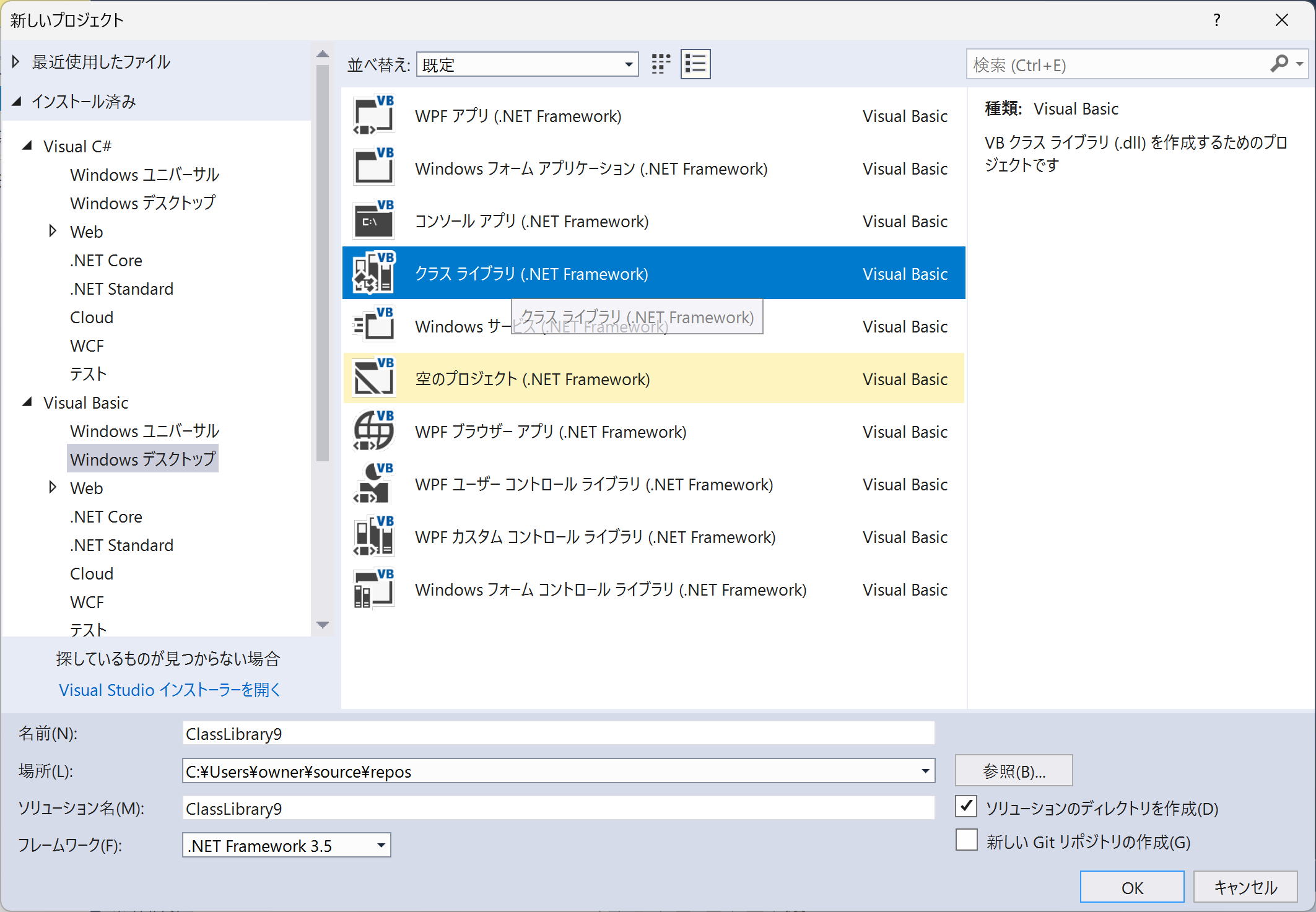This screenshot has width=1316, height=912.
Task: Select Cloud under Visual Basic
Action: pyautogui.click(x=92, y=573)
